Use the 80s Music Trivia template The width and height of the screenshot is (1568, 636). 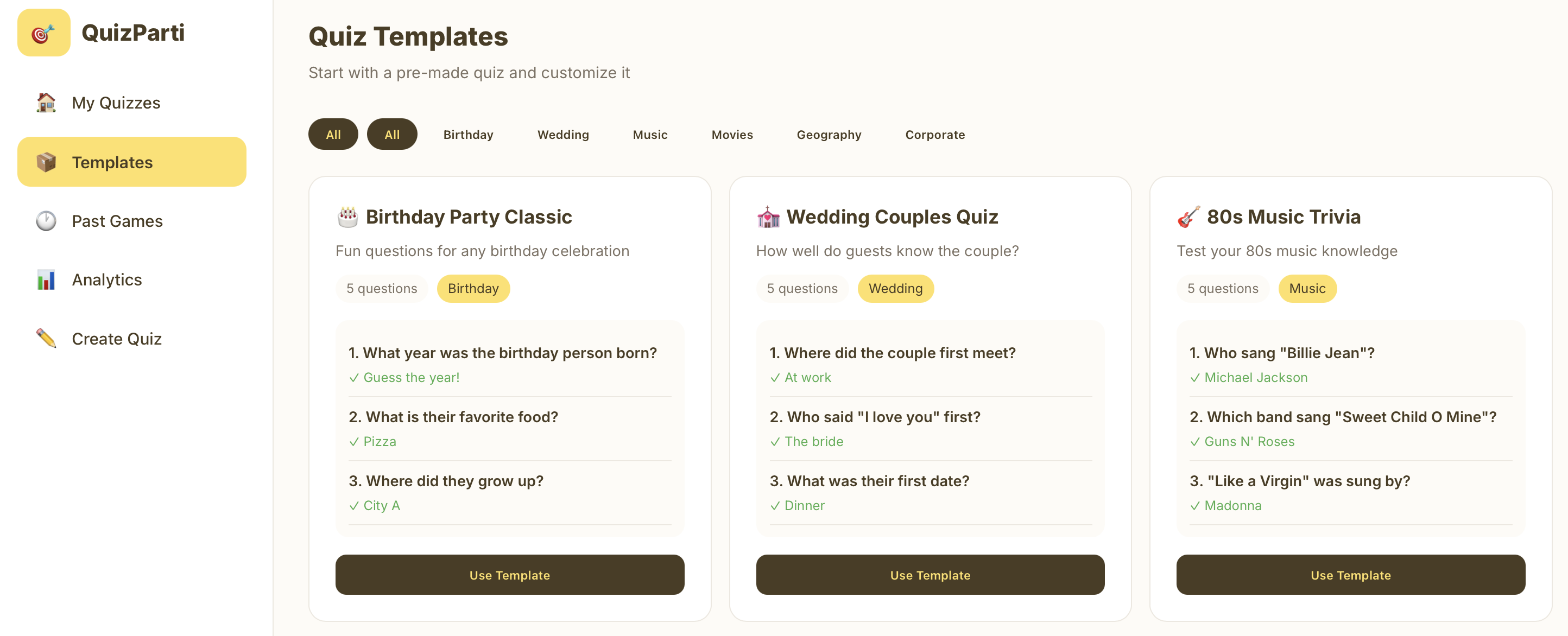point(1350,575)
